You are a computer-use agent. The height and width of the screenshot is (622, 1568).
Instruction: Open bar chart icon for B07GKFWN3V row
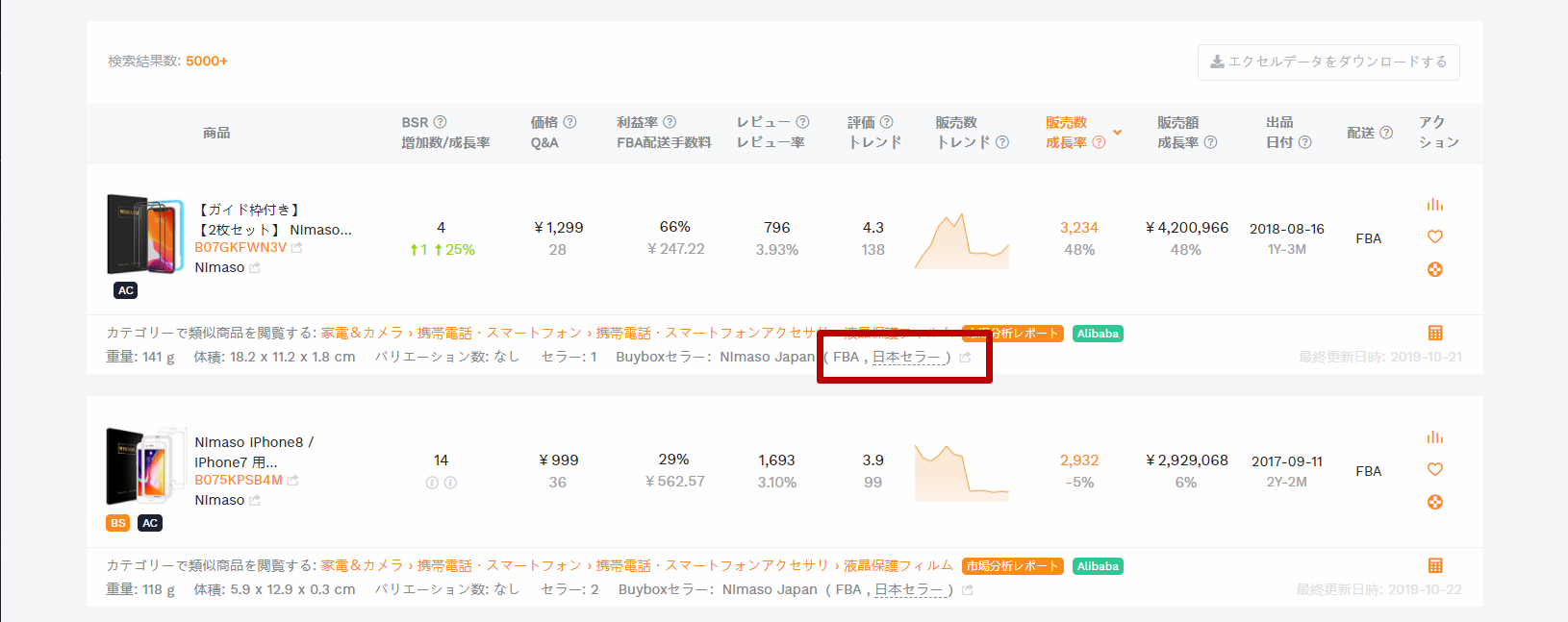click(1435, 205)
